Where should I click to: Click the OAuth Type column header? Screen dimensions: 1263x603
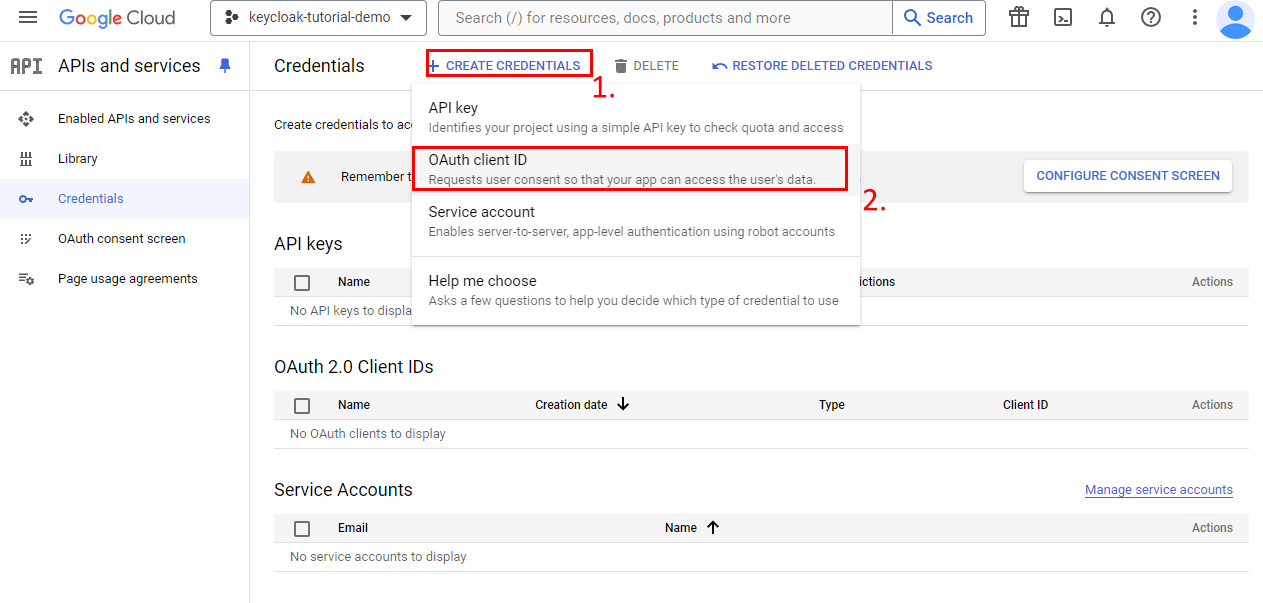[831, 405]
